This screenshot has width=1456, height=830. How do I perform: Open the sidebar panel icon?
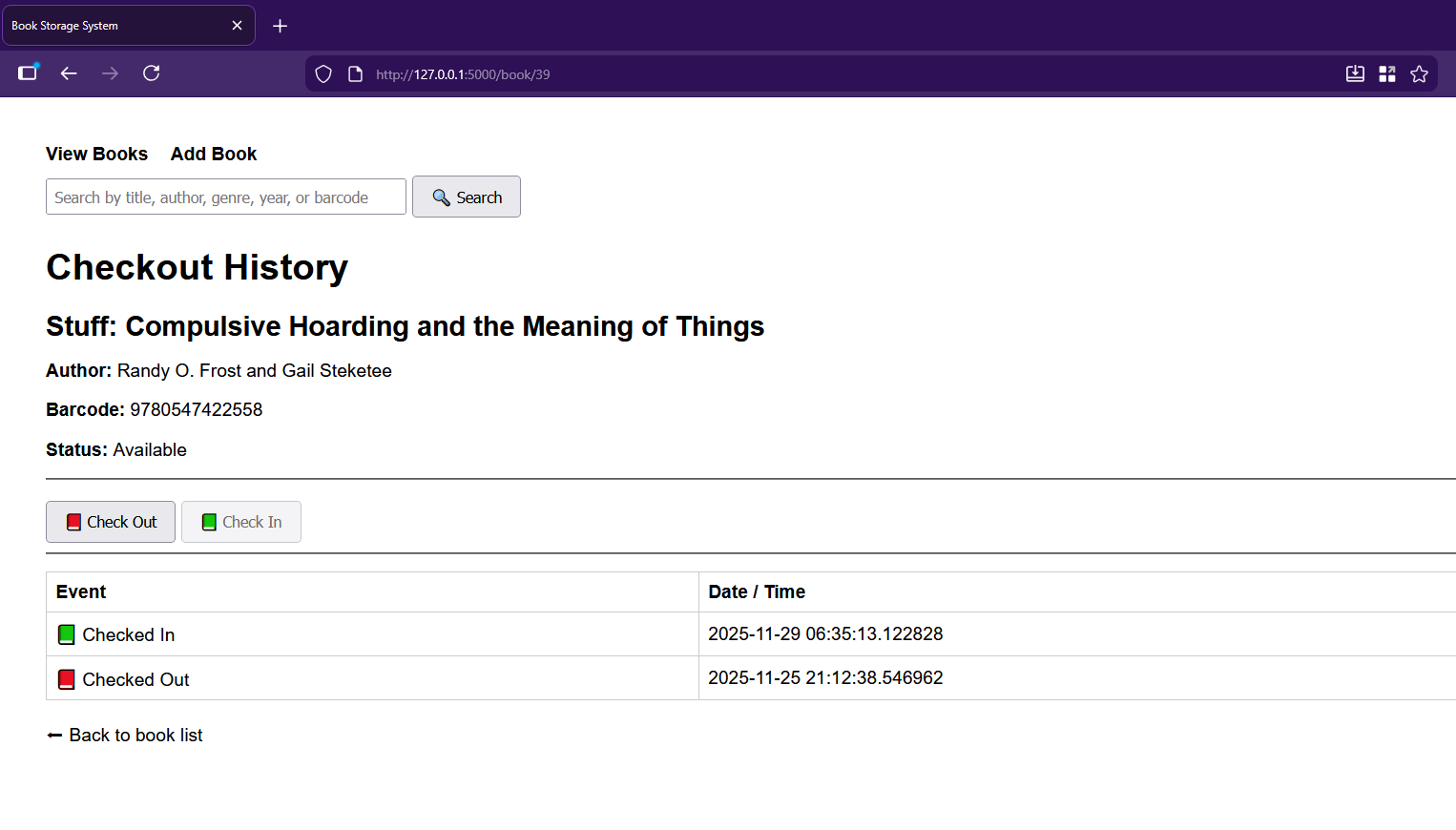pyautogui.click(x=28, y=73)
